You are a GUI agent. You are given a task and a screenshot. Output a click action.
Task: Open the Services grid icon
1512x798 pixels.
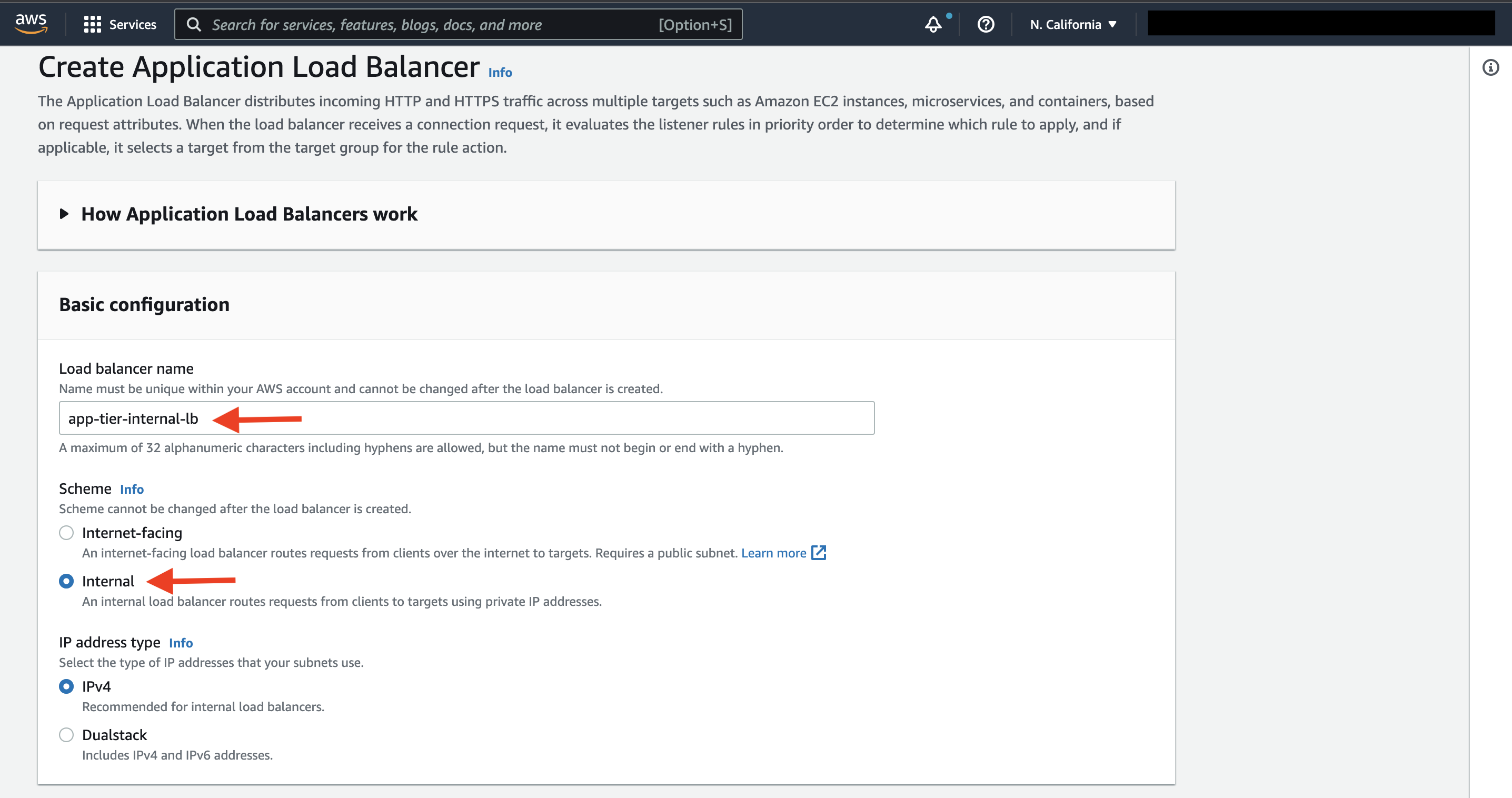(x=92, y=24)
